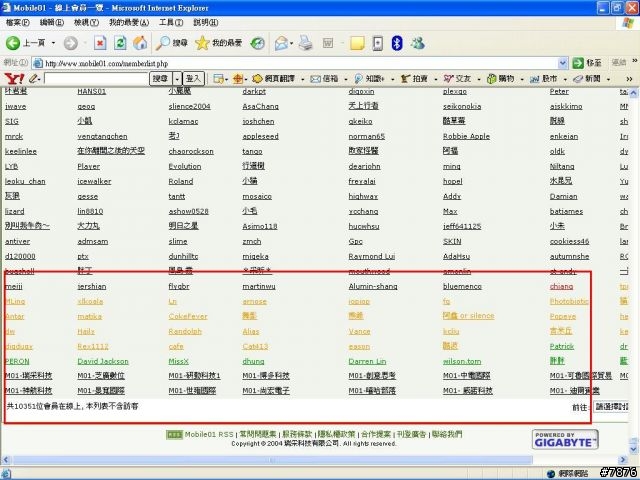Open Yahoo 網頁翻譯 tool

(273, 78)
